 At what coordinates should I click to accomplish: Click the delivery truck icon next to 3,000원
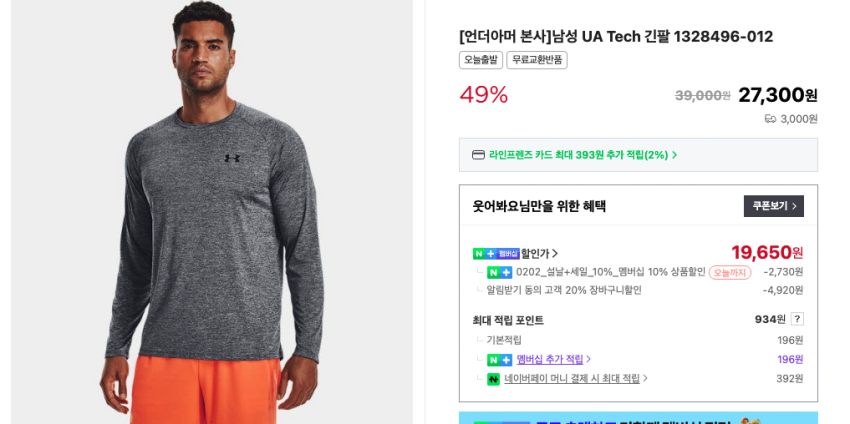click(x=770, y=119)
